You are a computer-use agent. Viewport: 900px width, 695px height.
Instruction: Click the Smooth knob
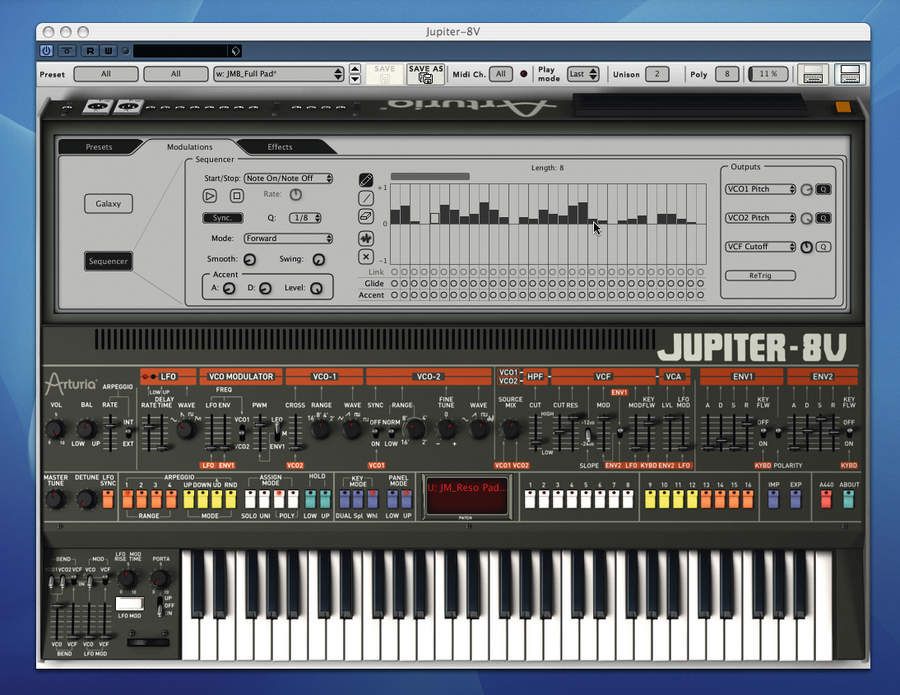tap(250, 259)
